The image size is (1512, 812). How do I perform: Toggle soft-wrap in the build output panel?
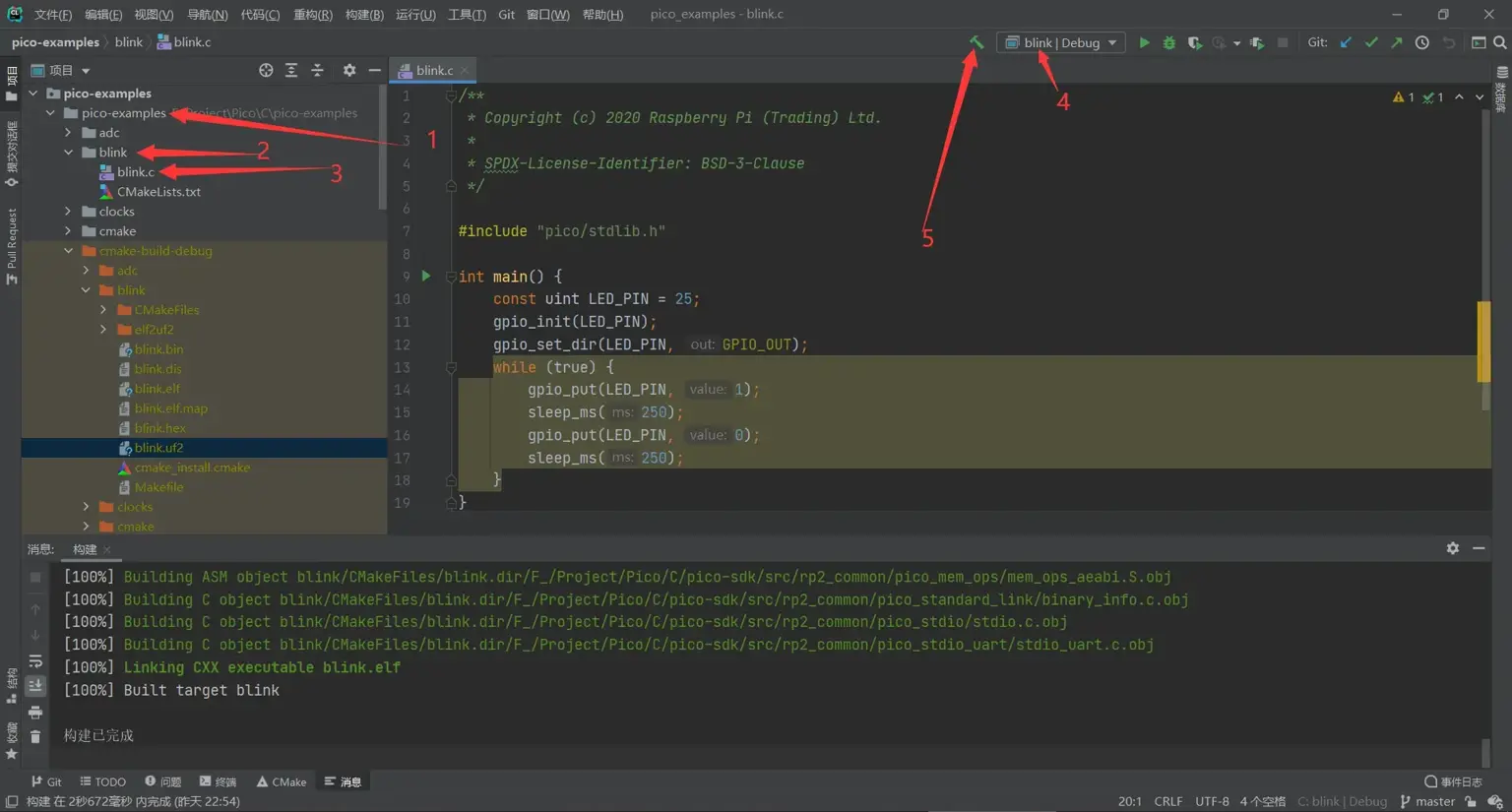click(35, 661)
